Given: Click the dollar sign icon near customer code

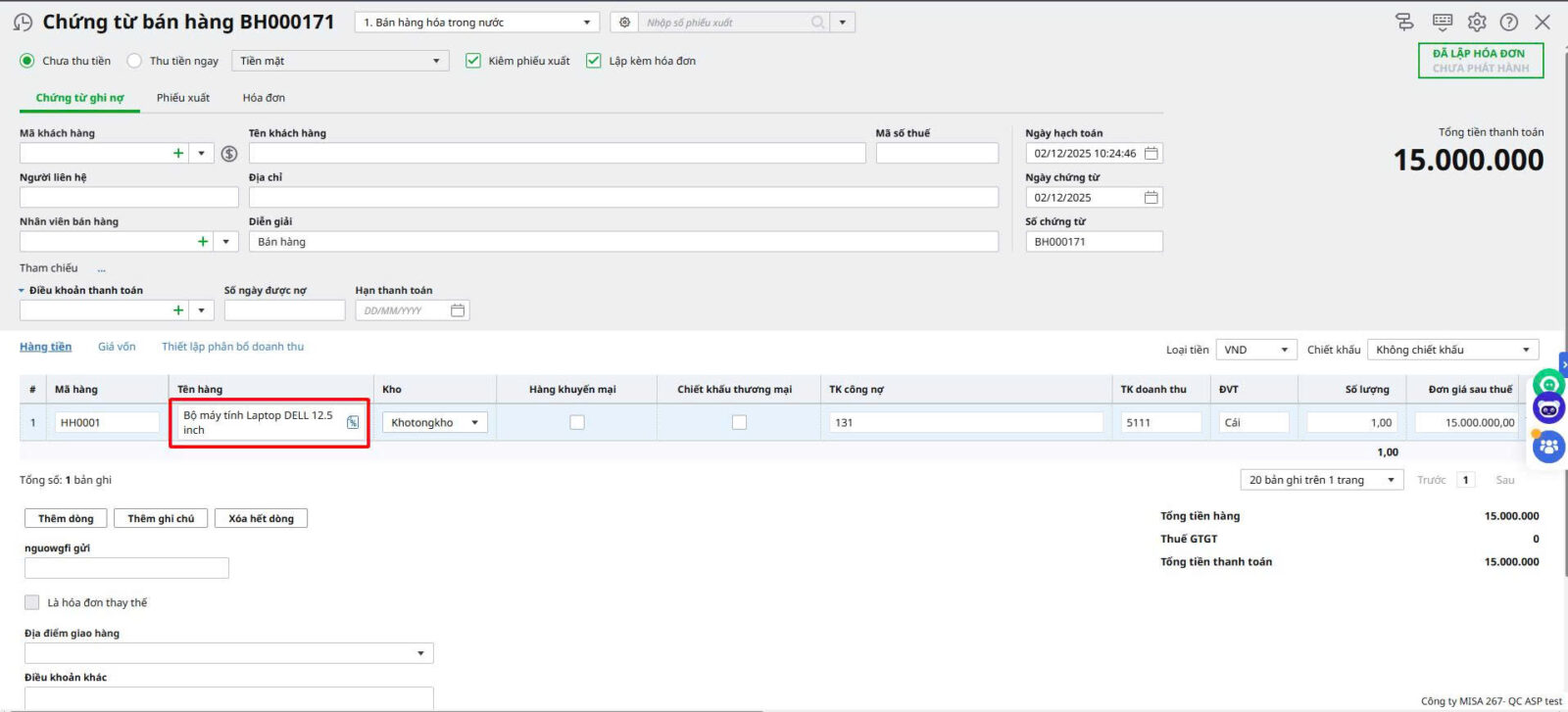Looking at the screenshot, I should [x=229, y=154].
